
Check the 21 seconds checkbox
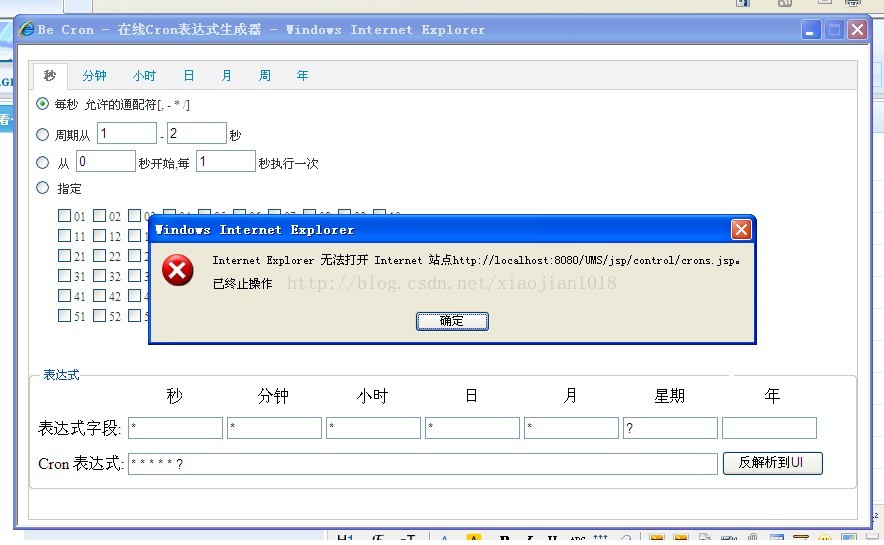[x=64, y=256]
